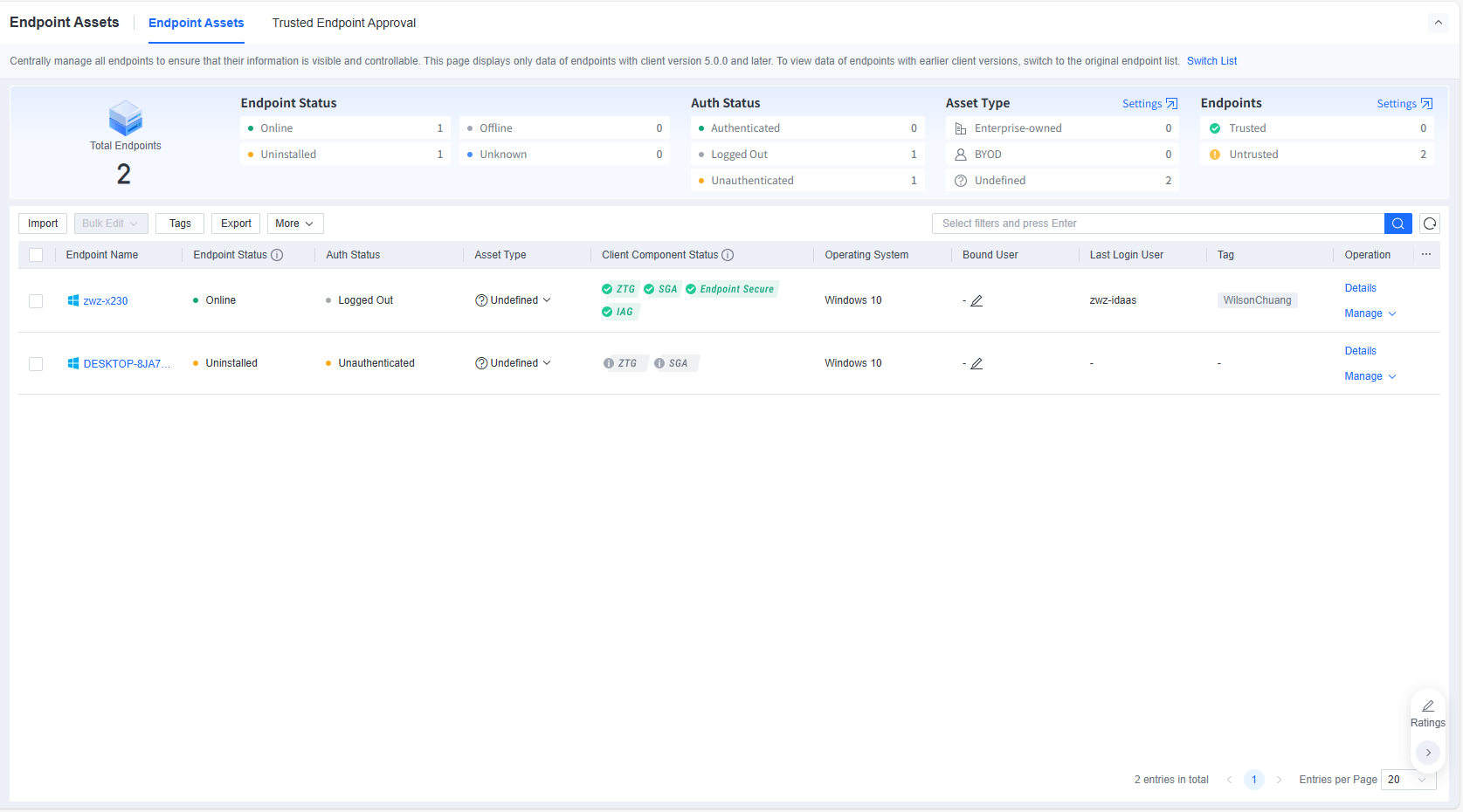This screenshot has width=1463, height=812.
Task: Click the Untrusted orange warning icon
Action: (x=1215, y=155)
